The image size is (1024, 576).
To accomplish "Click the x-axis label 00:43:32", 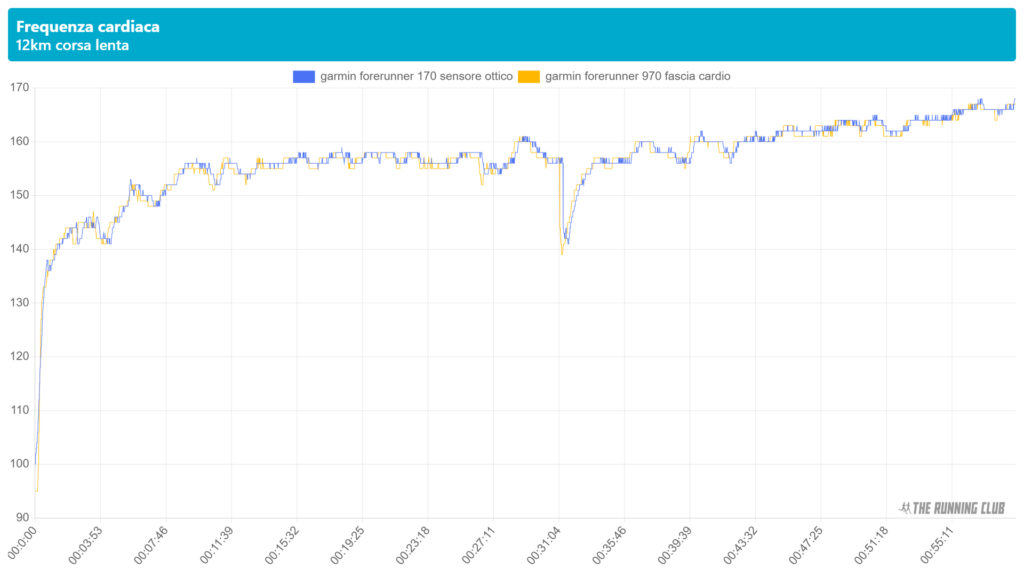I will pos(741,545).
